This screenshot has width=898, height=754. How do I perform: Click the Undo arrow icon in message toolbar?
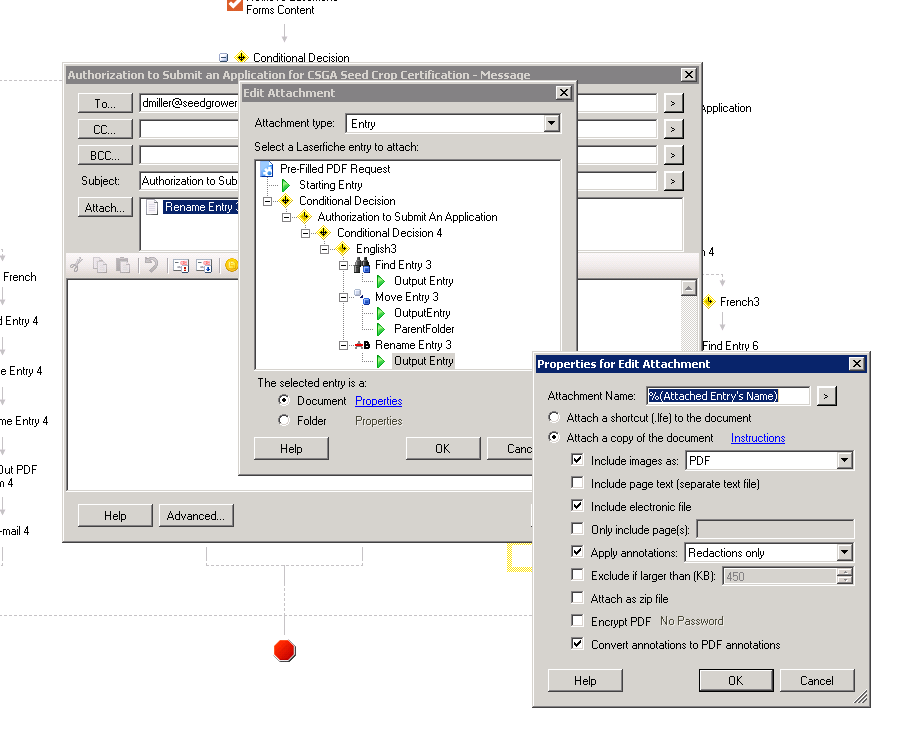point(151,265)
